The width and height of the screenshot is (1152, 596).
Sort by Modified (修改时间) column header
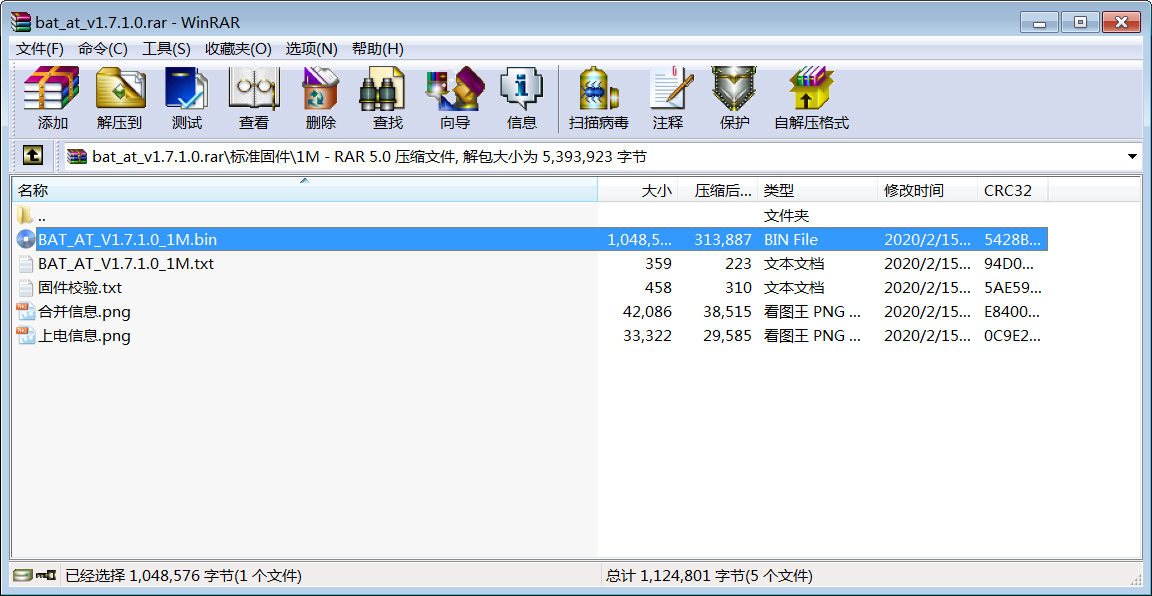coord(928,191)
